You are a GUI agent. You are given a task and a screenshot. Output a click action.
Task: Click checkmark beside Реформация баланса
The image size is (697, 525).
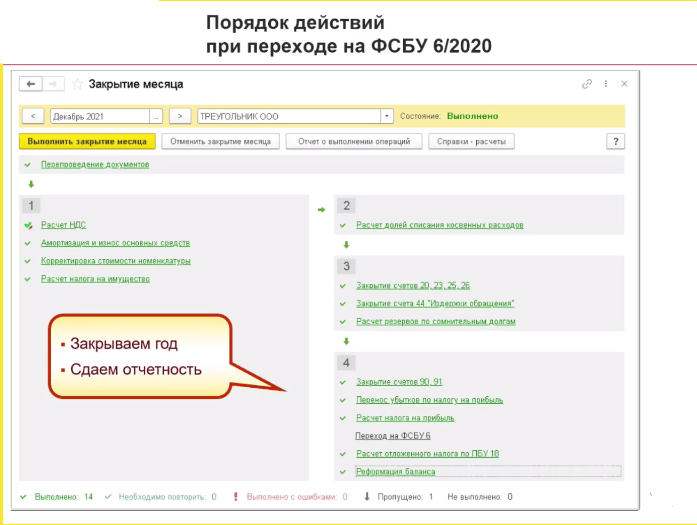pyautogui.click(x=343, y=472)
